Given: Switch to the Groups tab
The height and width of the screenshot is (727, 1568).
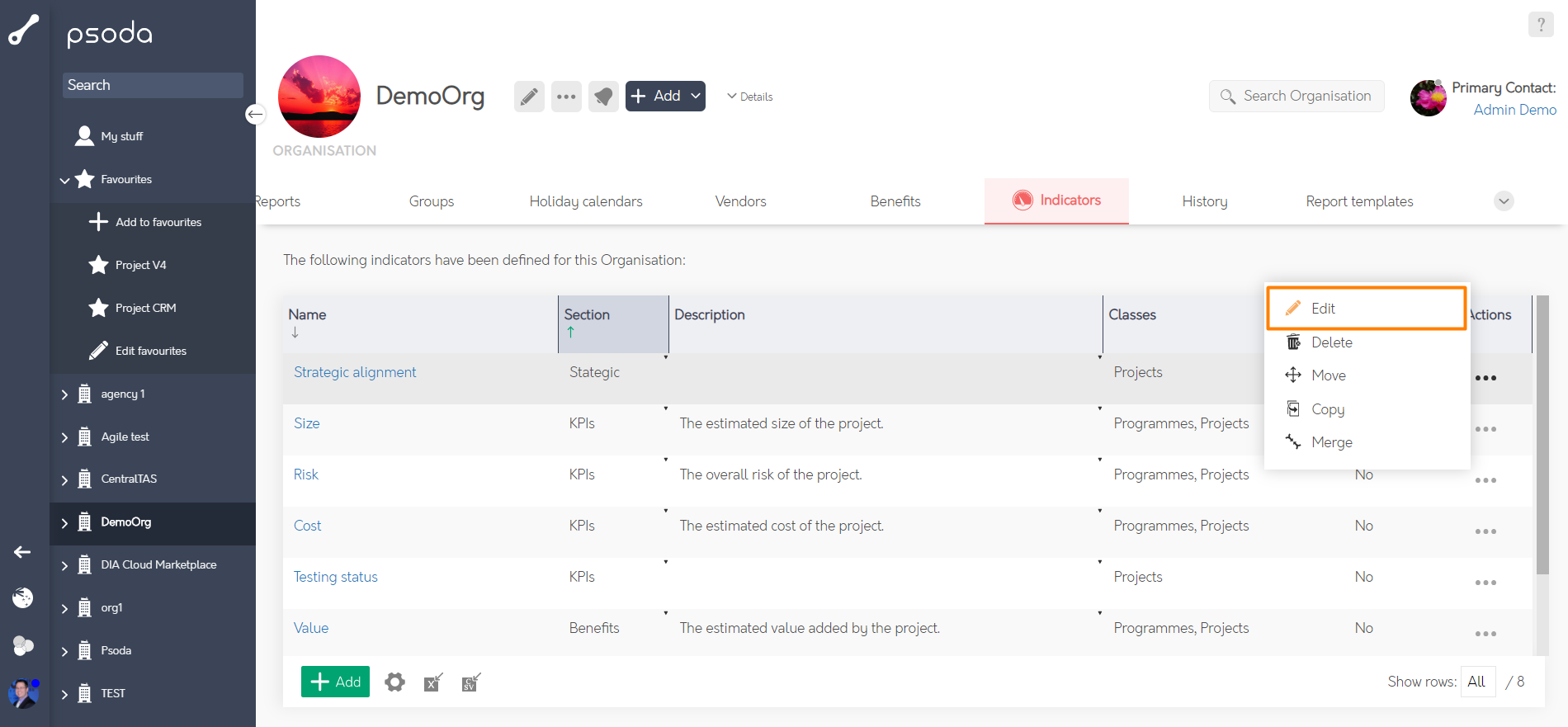Looking at the screenshot, I should [x=432, y=201].
